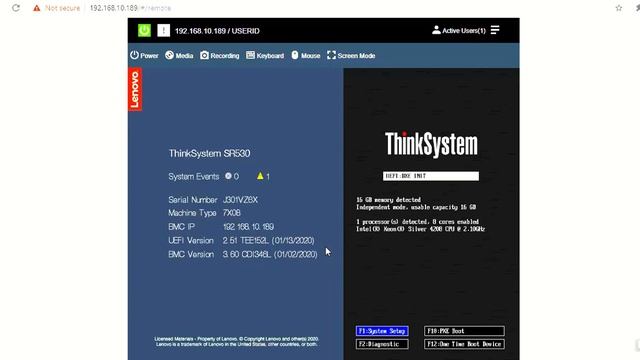The width and height of the screenshot is (640, 360).
Task: Open the Mouse menu
Action: [x=305, y=56]
